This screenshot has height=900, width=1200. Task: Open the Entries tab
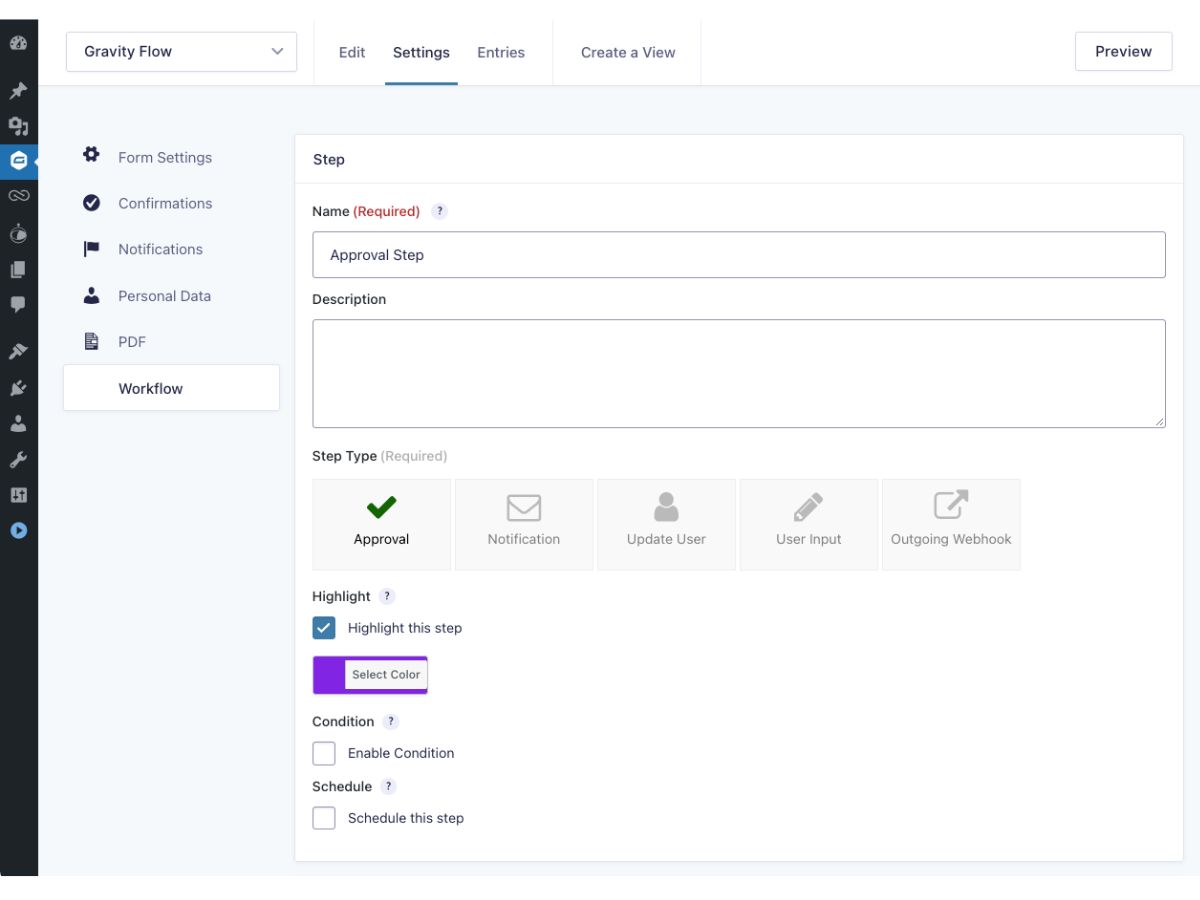pyautogui.click(x=501, y=52)
